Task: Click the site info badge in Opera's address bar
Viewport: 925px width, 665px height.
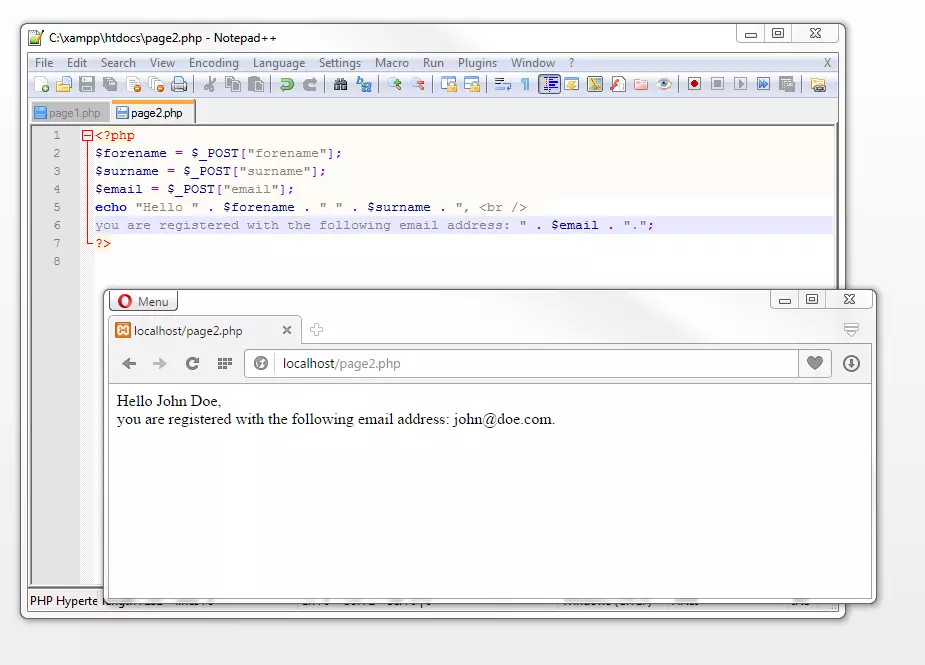Action: click(260, 363)
